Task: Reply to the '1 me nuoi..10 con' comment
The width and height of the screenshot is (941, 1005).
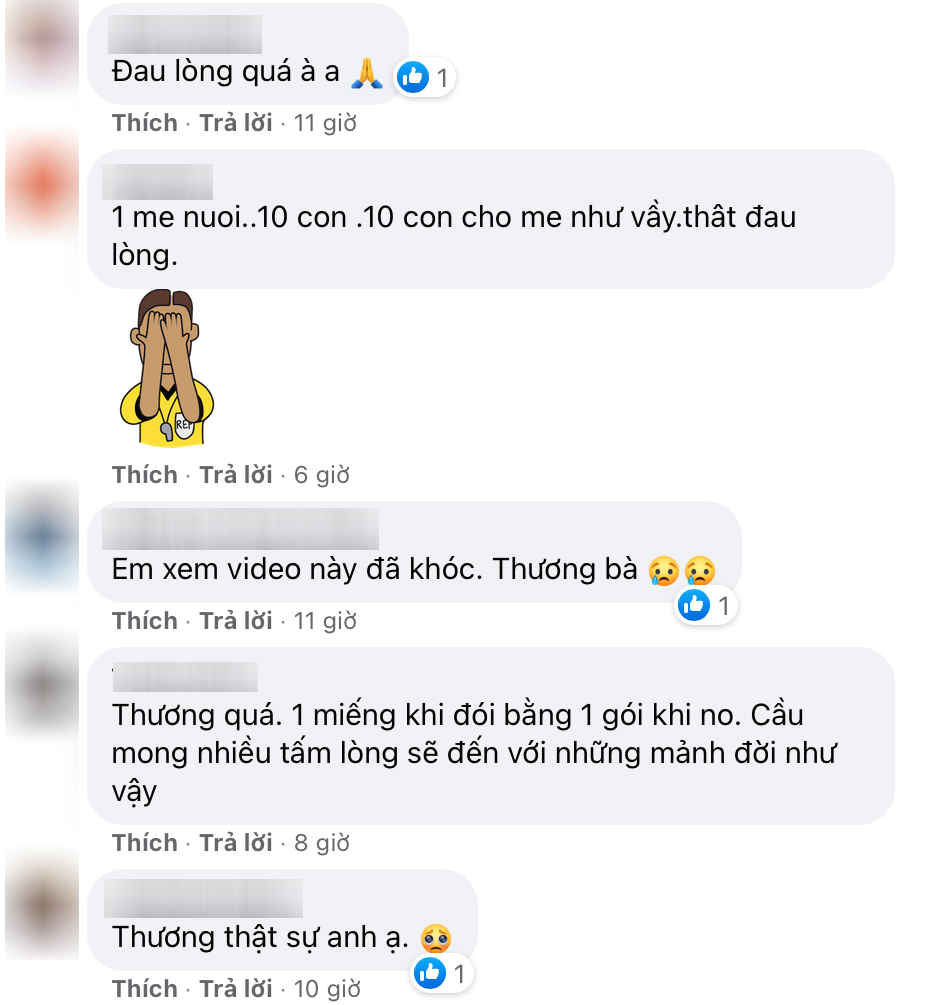Action: click(235, 474)
